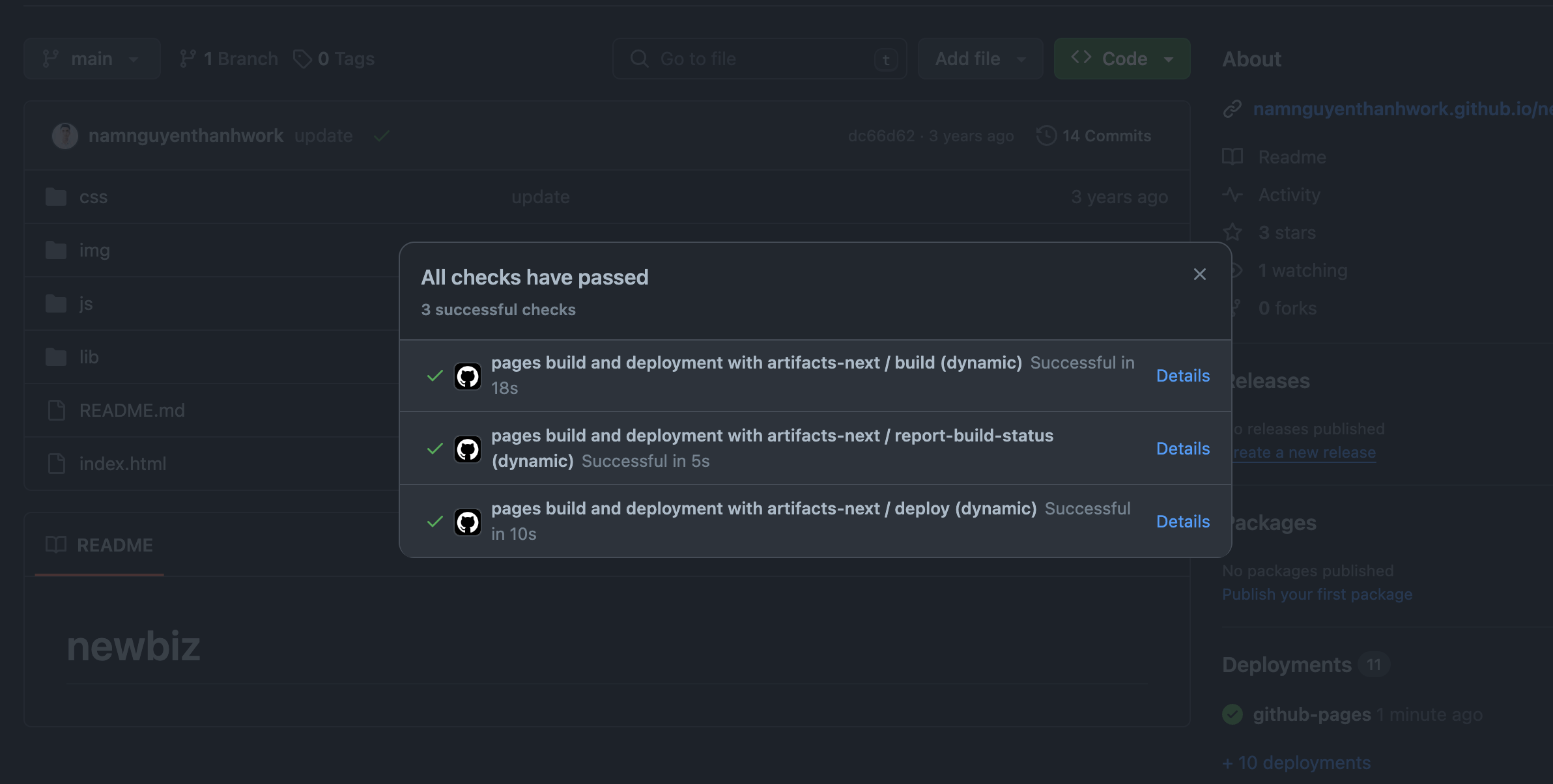1553x784 pixels.
Task: Expand the Add file dropdown
Action: [x=980, y=59]
